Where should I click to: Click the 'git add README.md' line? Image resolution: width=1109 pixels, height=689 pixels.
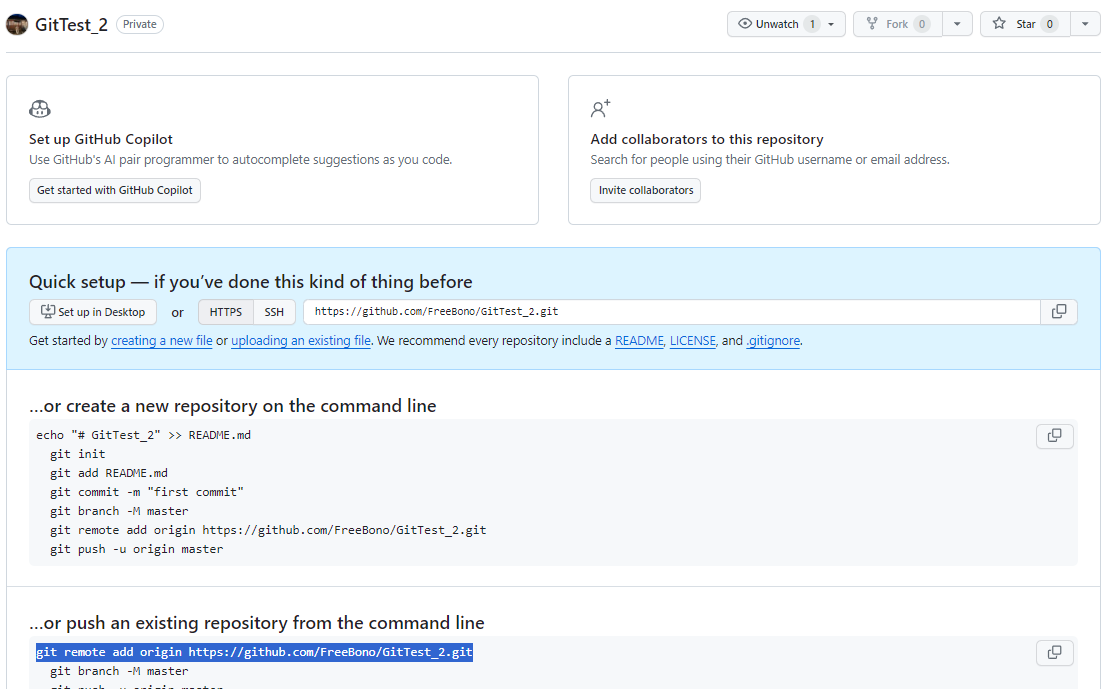point(109,473)
